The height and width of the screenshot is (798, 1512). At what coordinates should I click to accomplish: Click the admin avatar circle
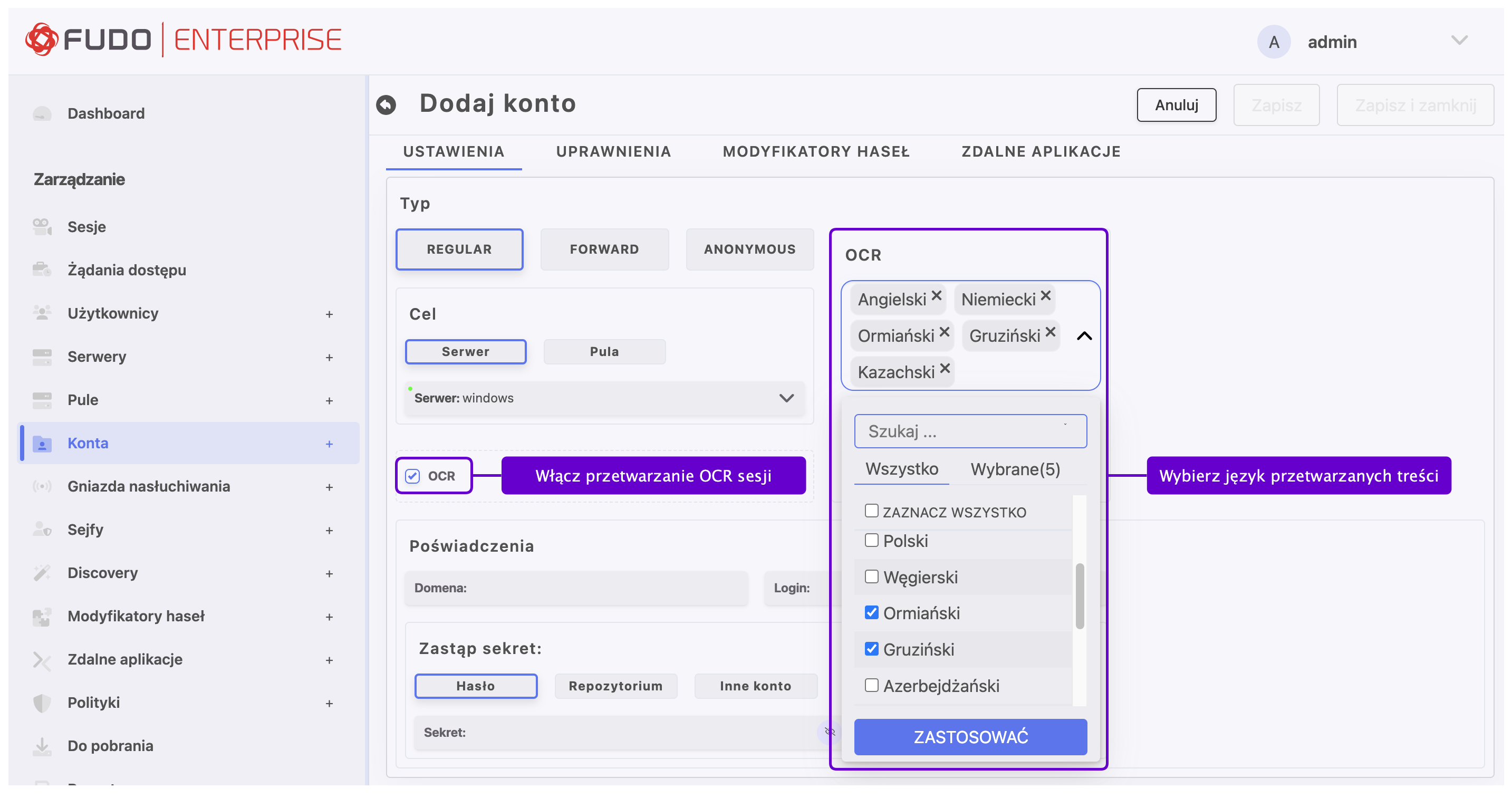[1273, 42]
